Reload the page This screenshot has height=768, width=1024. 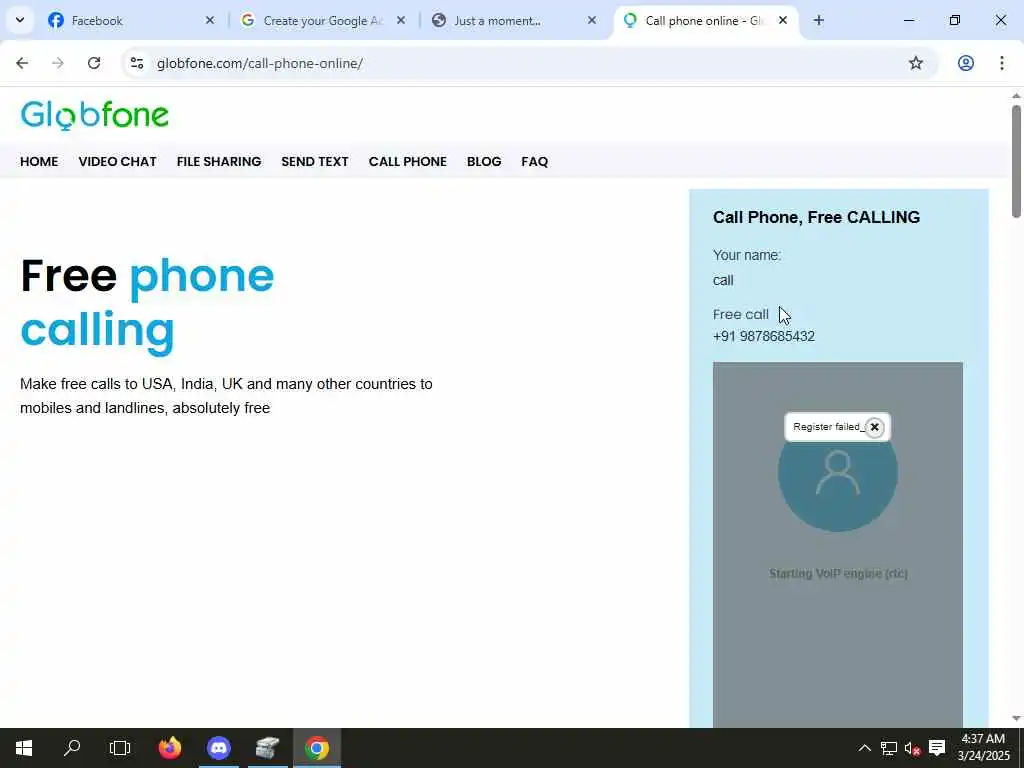(x=94, y=63)
